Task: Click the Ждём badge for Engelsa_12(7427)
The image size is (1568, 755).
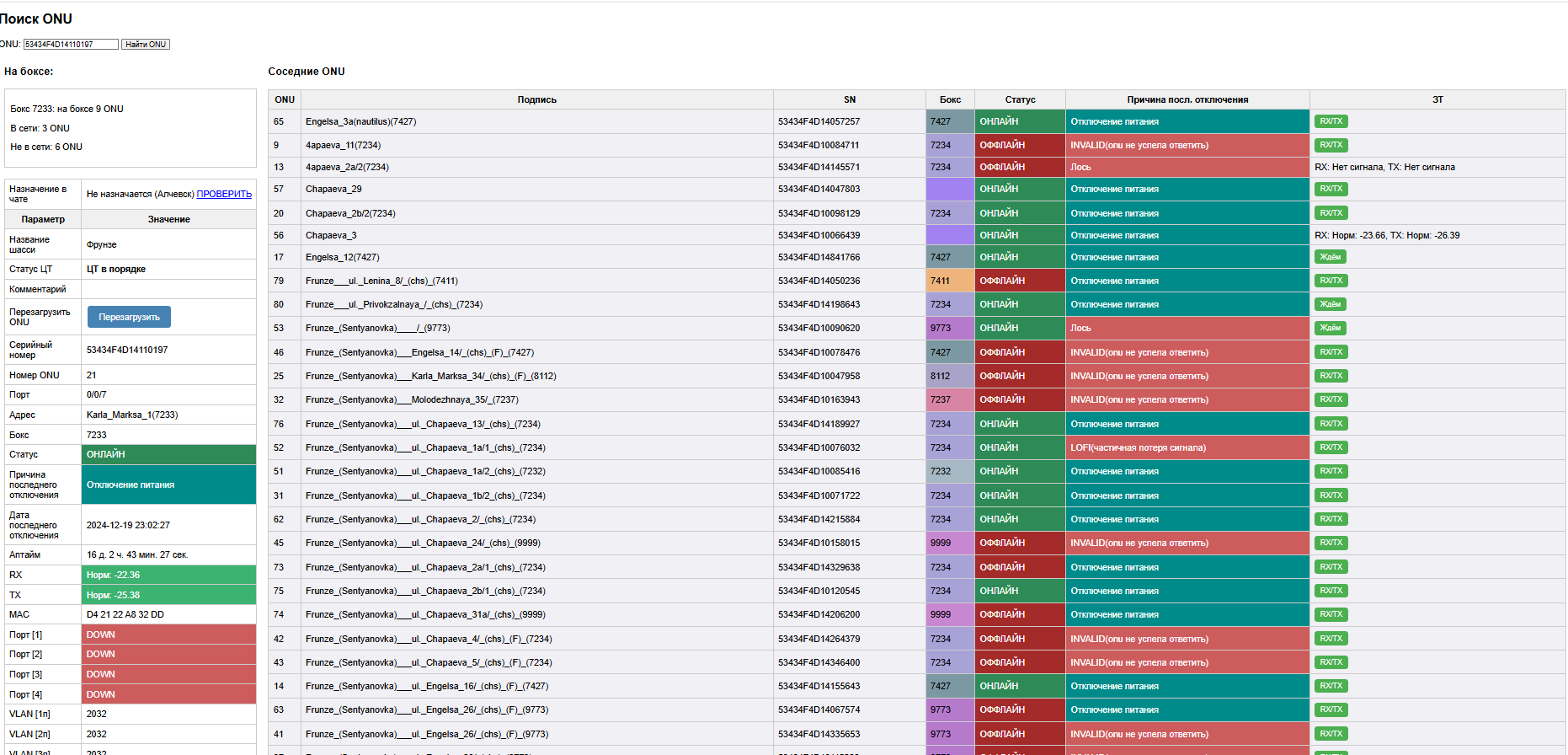Action: pyautogui.click(x=1331, y=257)
